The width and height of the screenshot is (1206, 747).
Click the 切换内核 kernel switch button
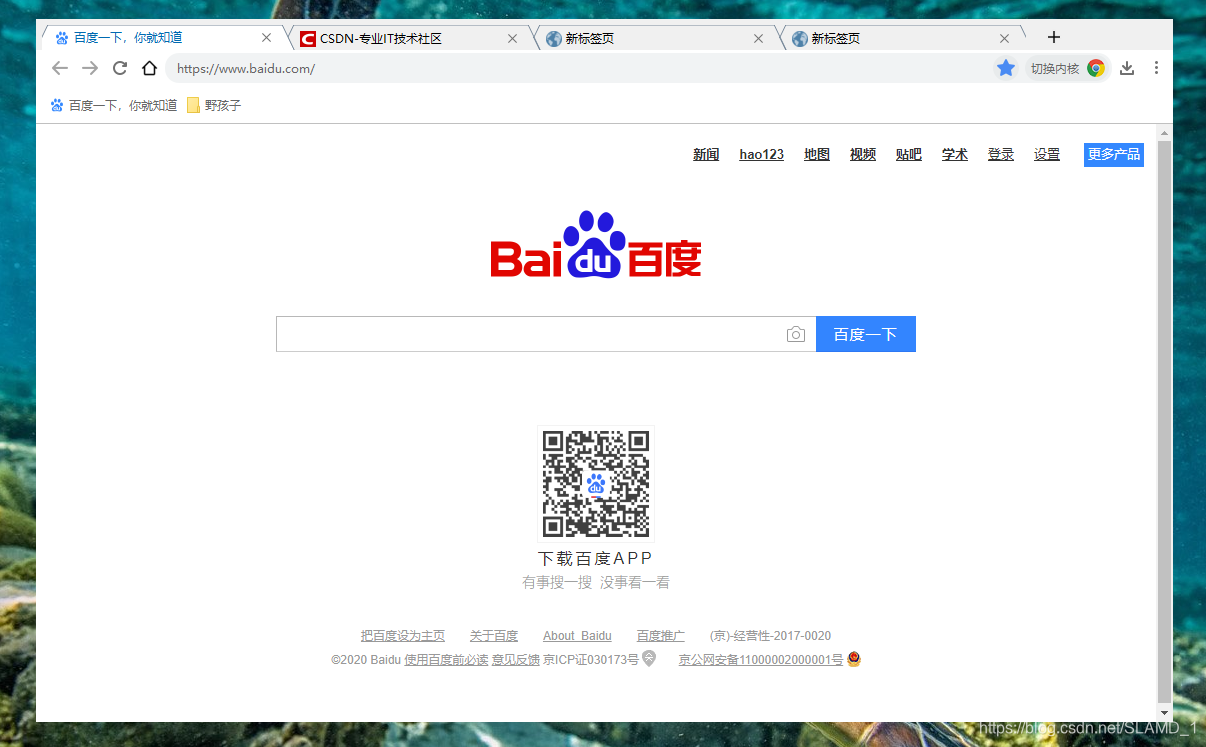click(1067, 68)
